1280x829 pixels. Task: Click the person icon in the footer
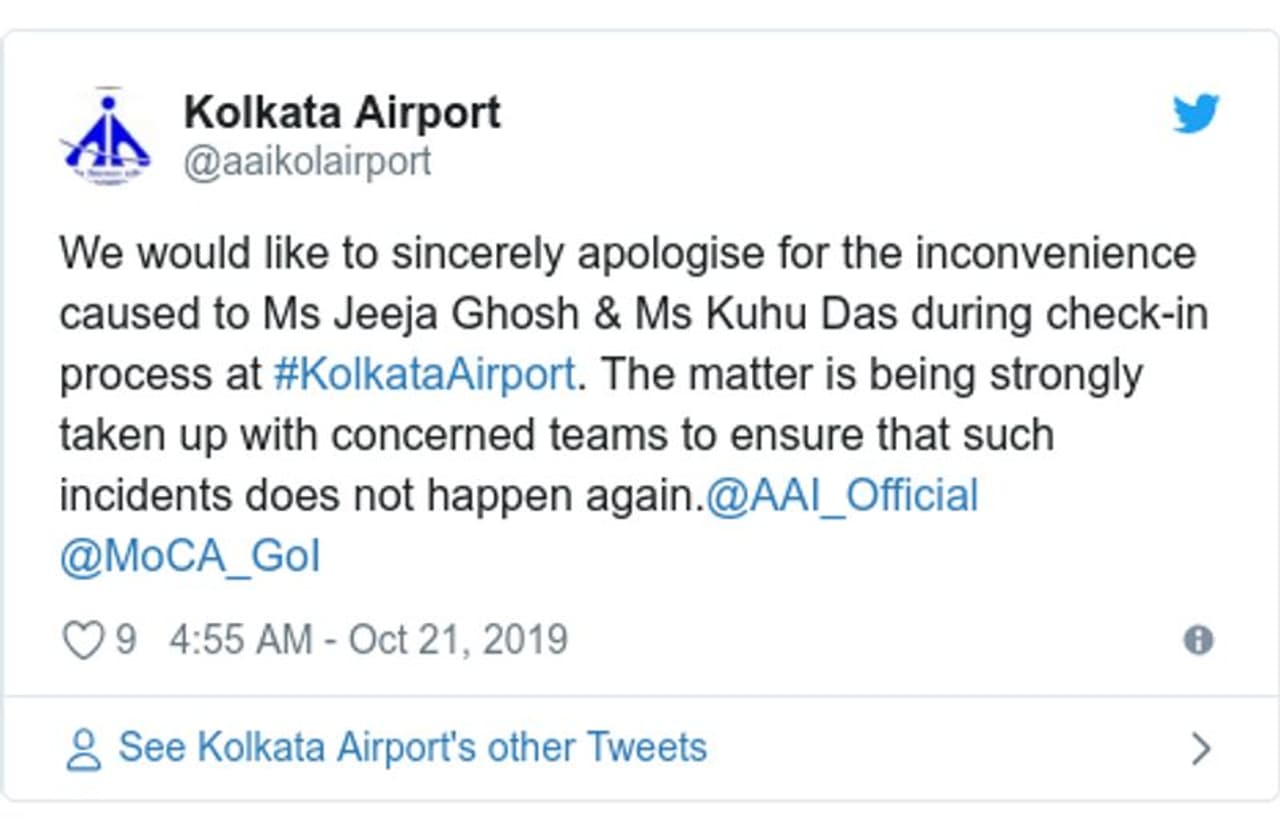point(84,749)
